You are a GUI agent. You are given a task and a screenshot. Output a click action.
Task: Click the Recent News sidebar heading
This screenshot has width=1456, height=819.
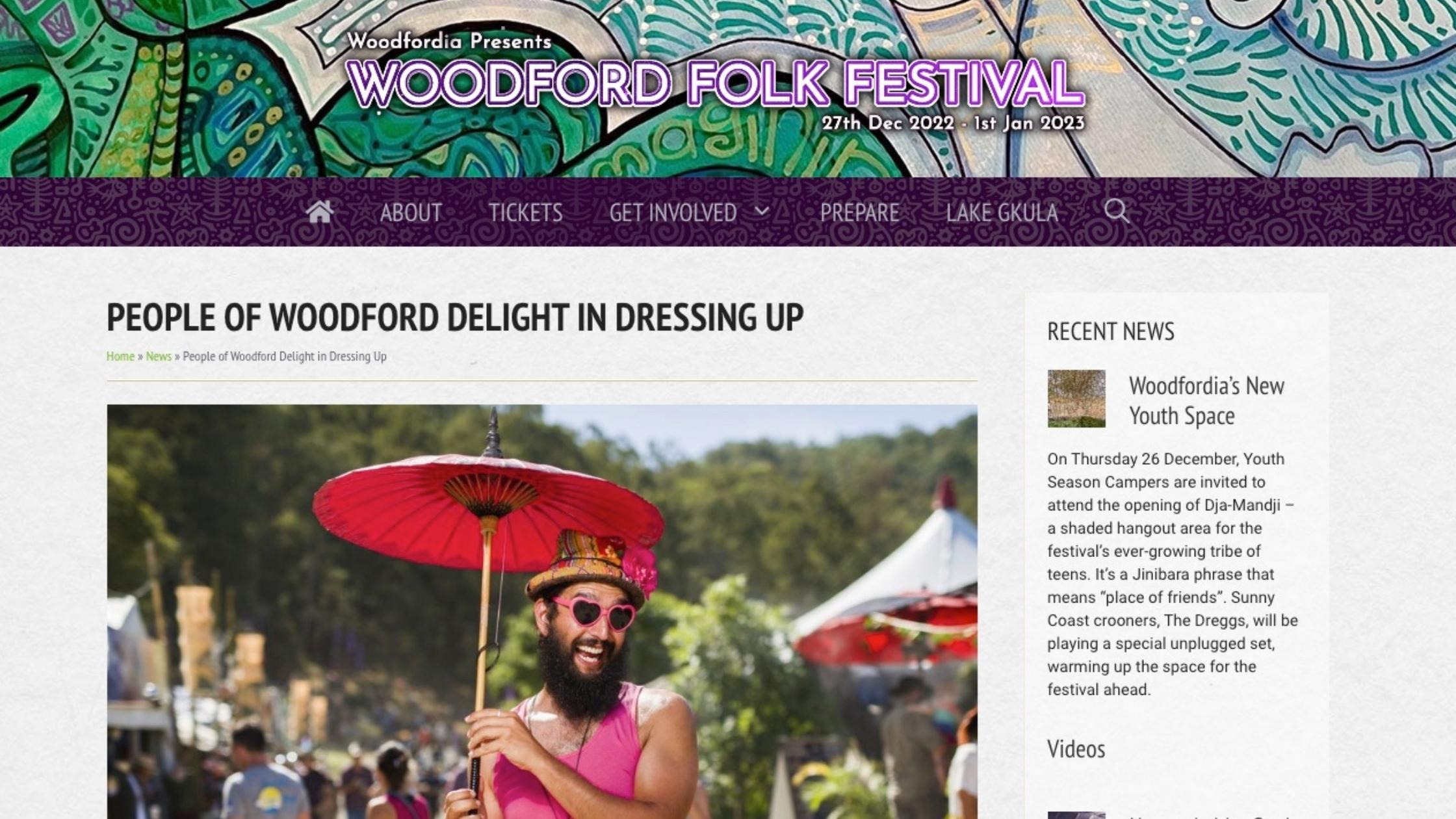click(1111, 331)
